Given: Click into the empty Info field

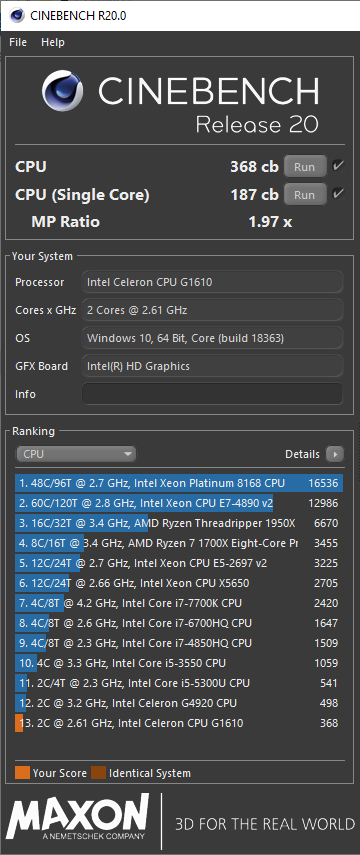Looking at the screenshot, I should 212,394.
